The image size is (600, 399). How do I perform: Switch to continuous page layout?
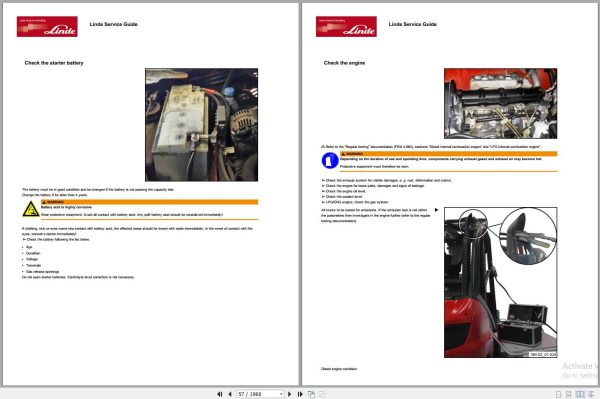(569, 394)
